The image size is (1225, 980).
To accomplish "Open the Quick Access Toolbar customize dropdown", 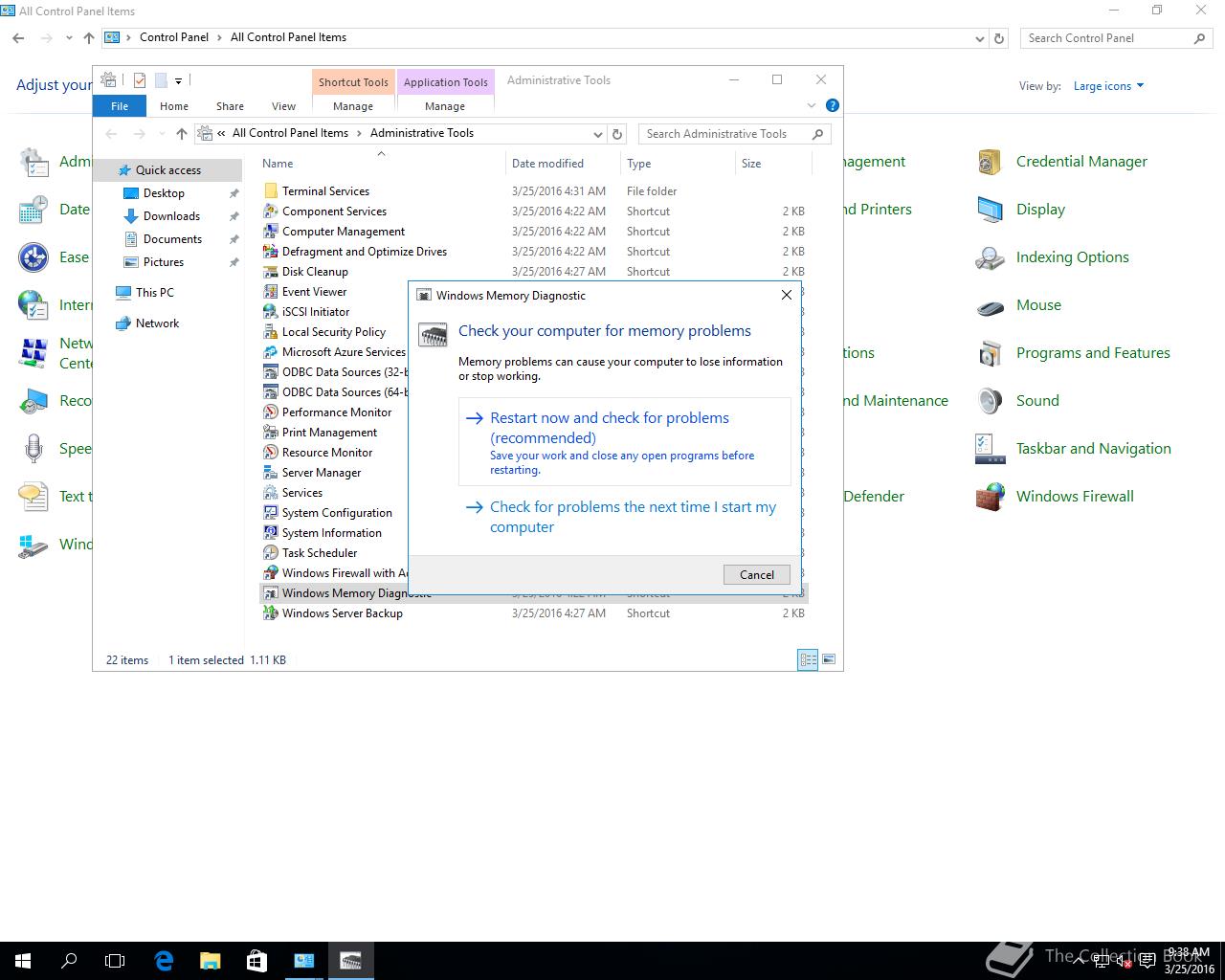I will coord(178,81).
